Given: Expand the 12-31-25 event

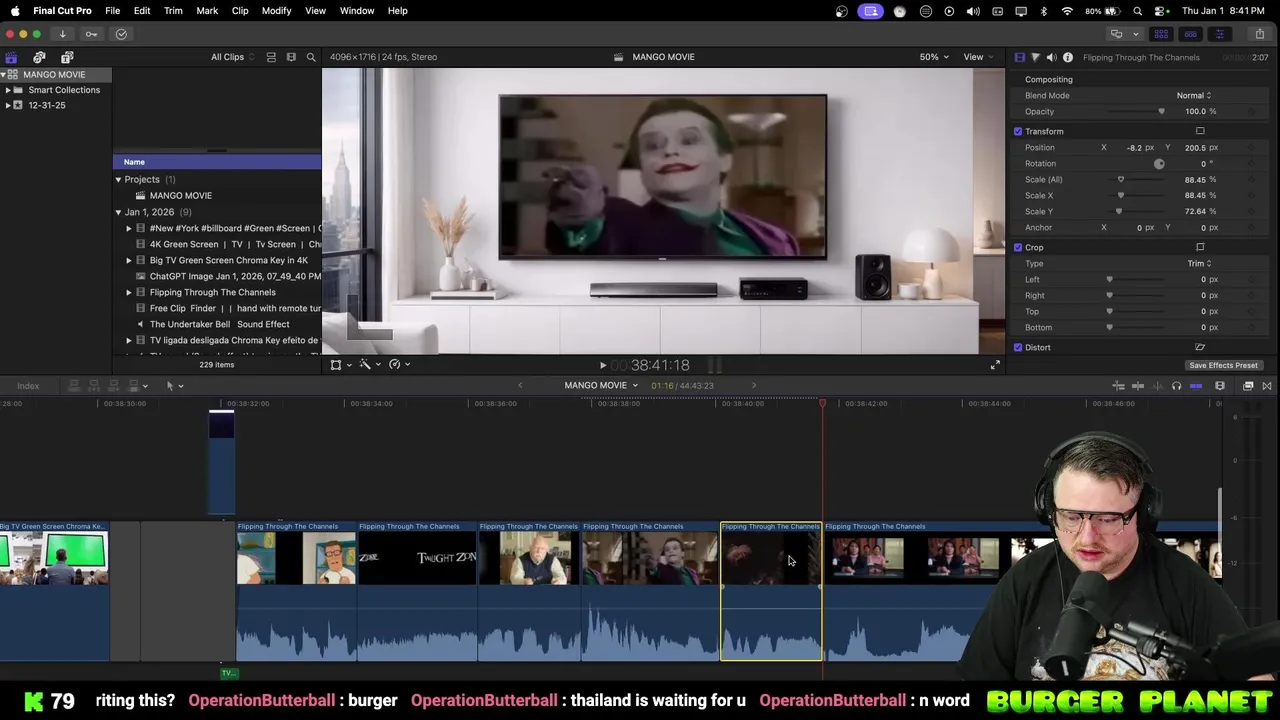Looking at the screenshot, I should 8,105.
